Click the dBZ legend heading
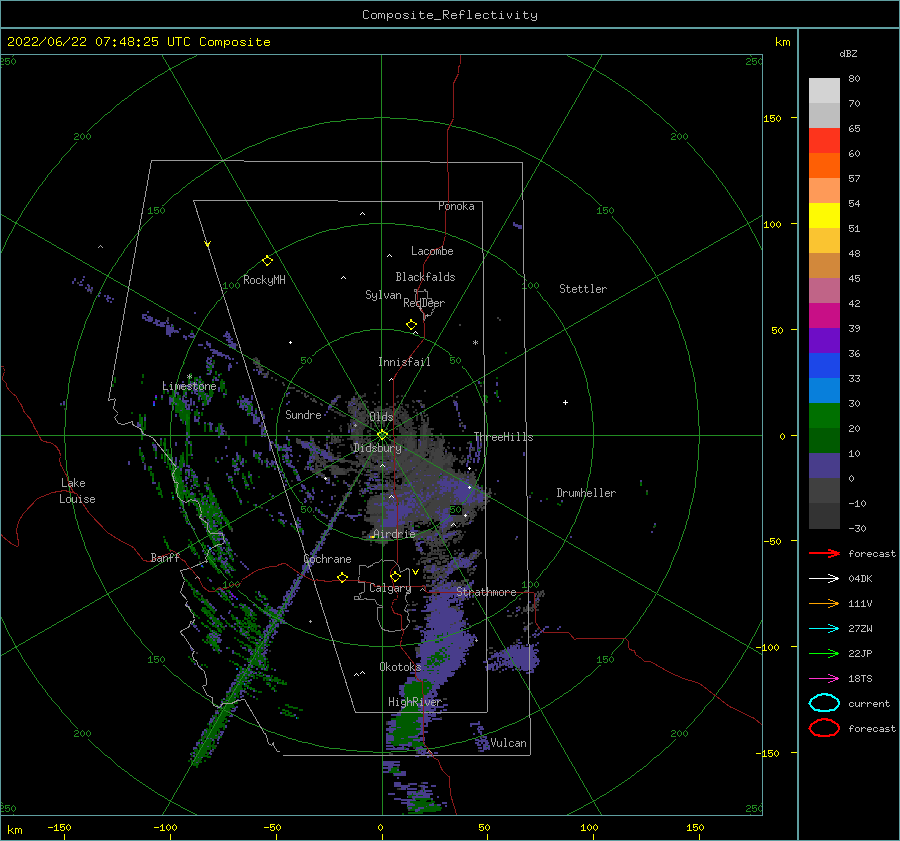Image resolution: width=900 pixels, height=841 pixels. point(848,53)
